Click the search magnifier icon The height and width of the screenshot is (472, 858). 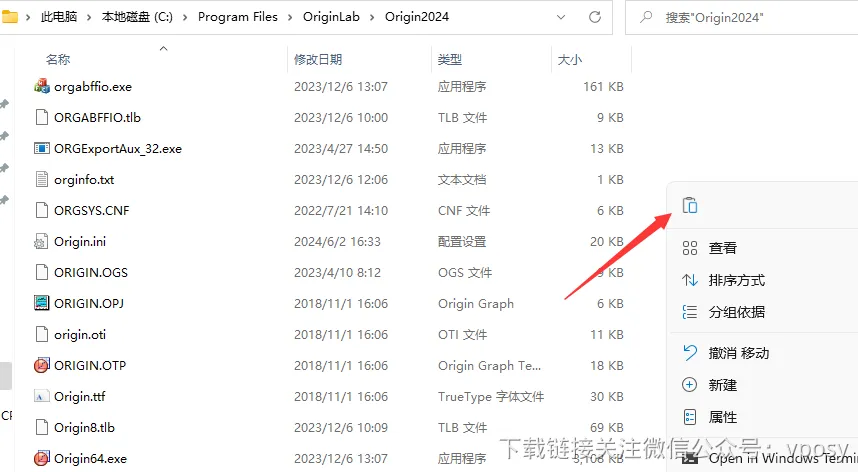[x=646, y=17]
